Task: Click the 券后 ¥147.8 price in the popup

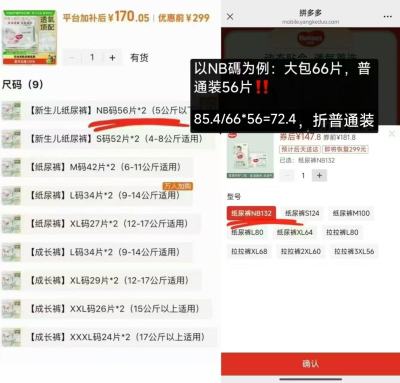Action: click(300, 137)
